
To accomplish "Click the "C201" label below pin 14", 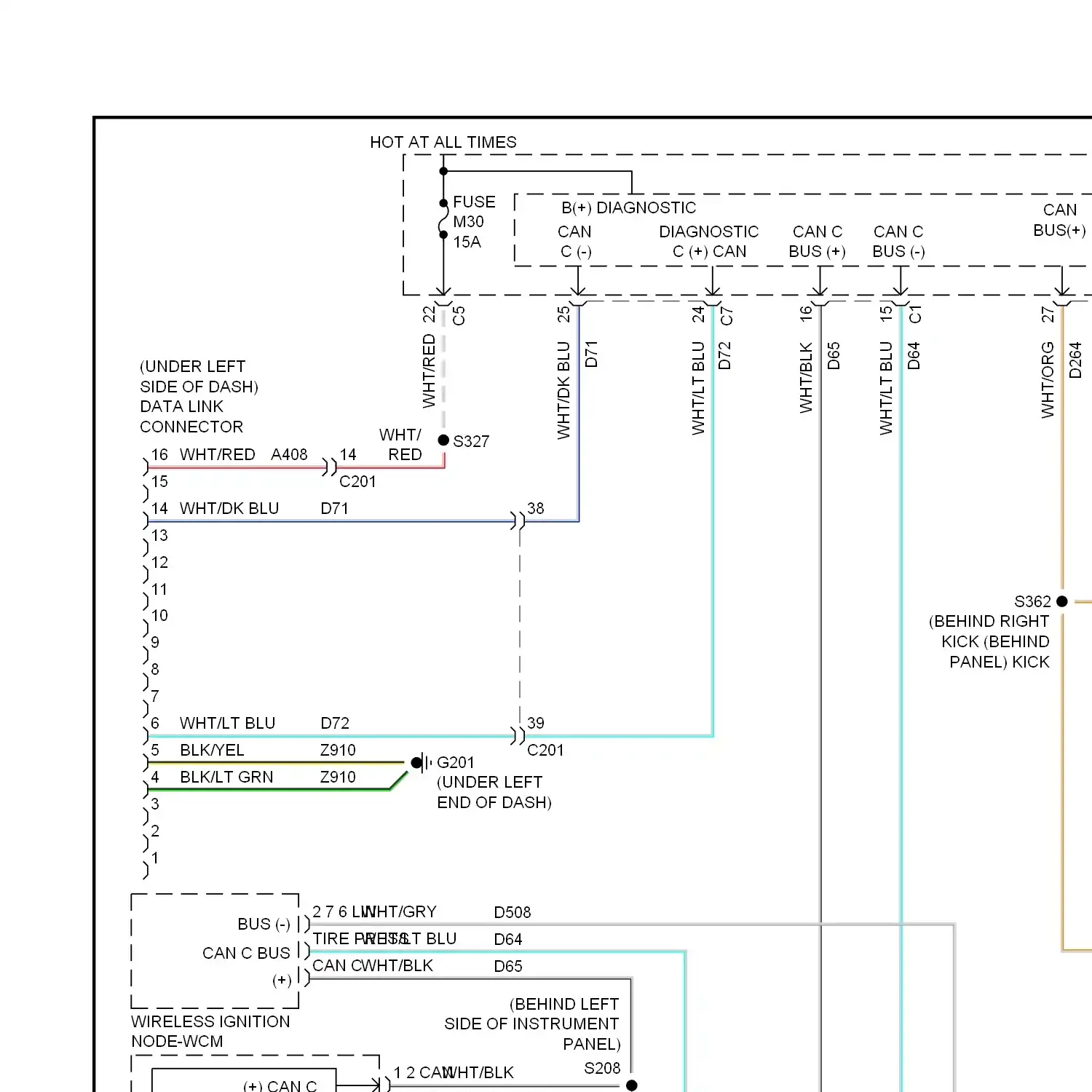I will tap(357, 481).
